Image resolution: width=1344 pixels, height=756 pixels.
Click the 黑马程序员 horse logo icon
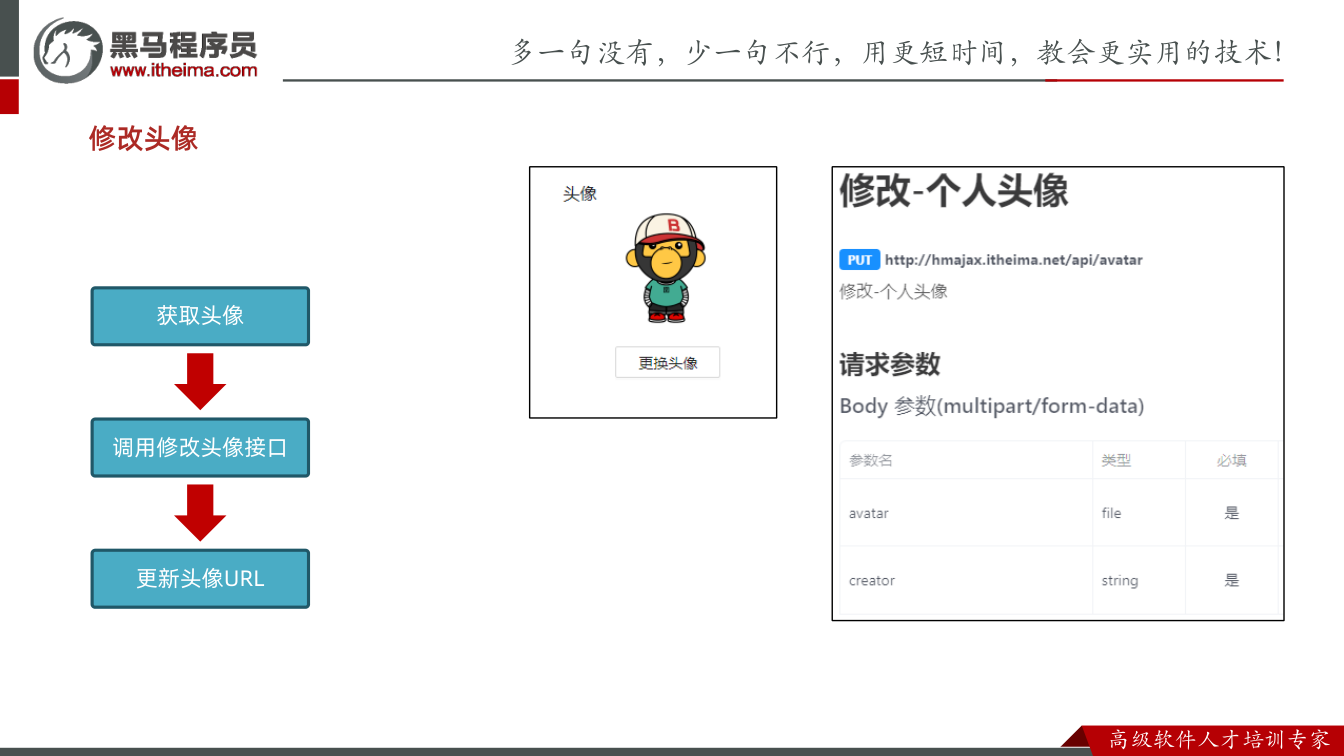[68, 50]
